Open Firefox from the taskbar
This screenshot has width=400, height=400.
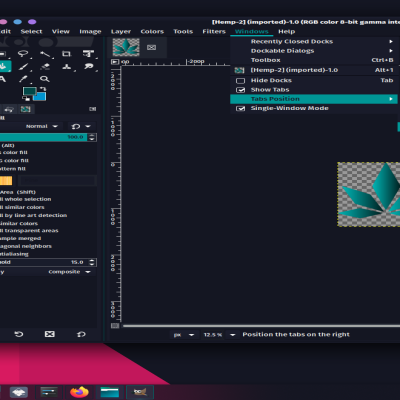click(79, 392)
